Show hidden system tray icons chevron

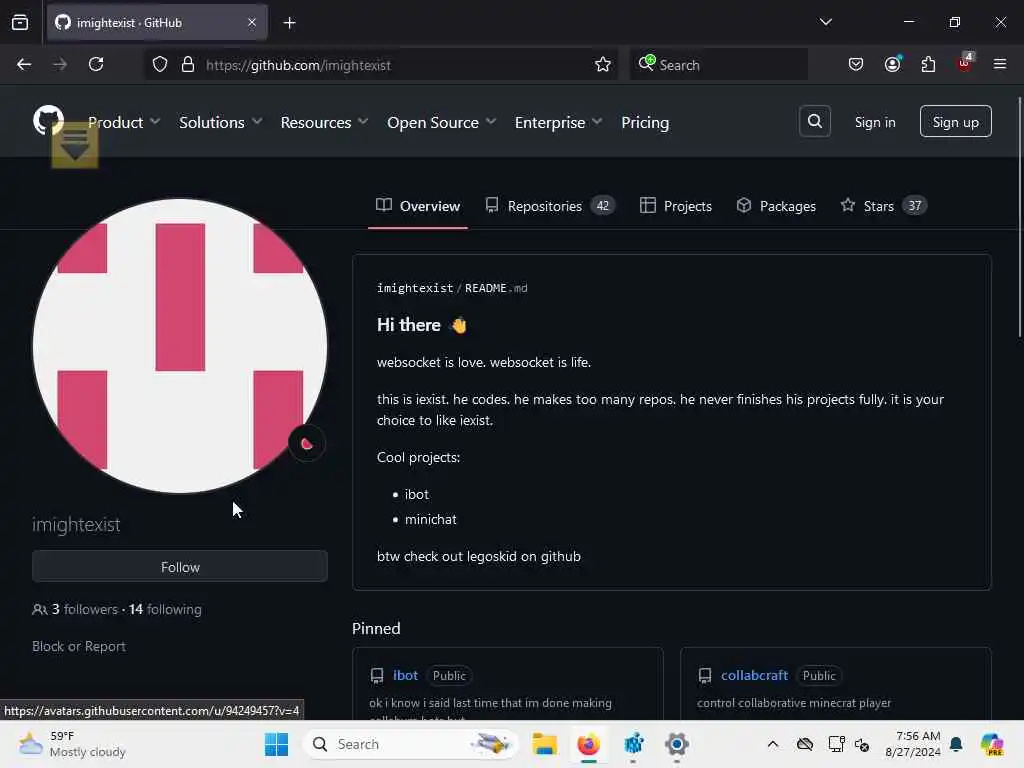coord(773,744)
